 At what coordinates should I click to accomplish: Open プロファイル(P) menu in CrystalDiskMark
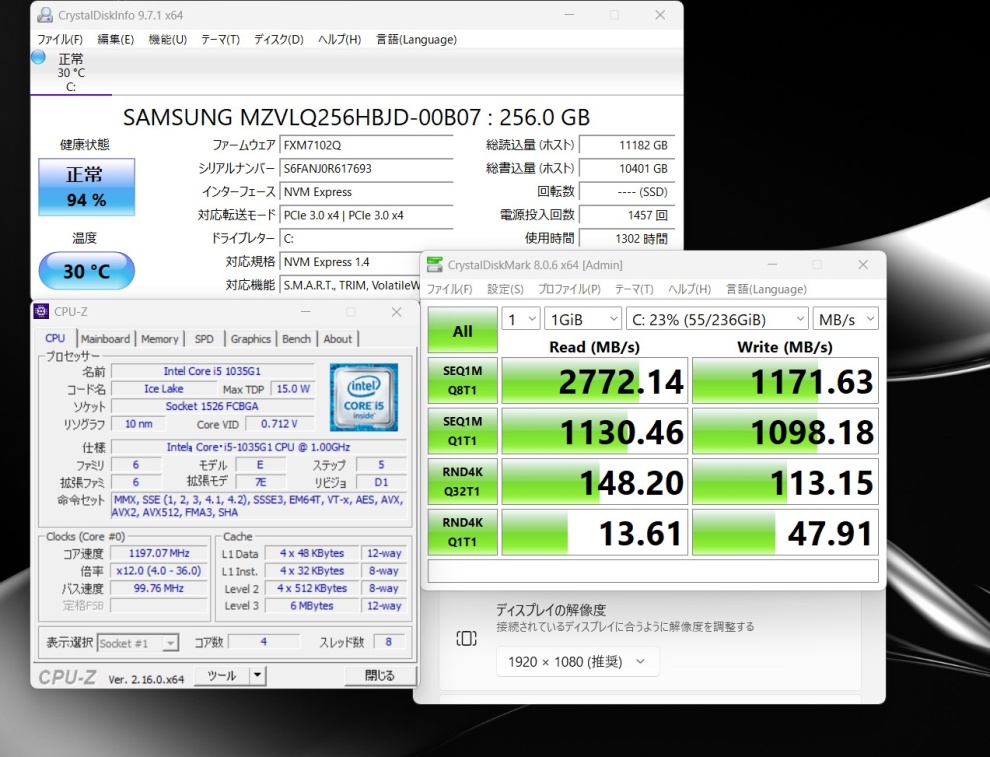[569, 289]
